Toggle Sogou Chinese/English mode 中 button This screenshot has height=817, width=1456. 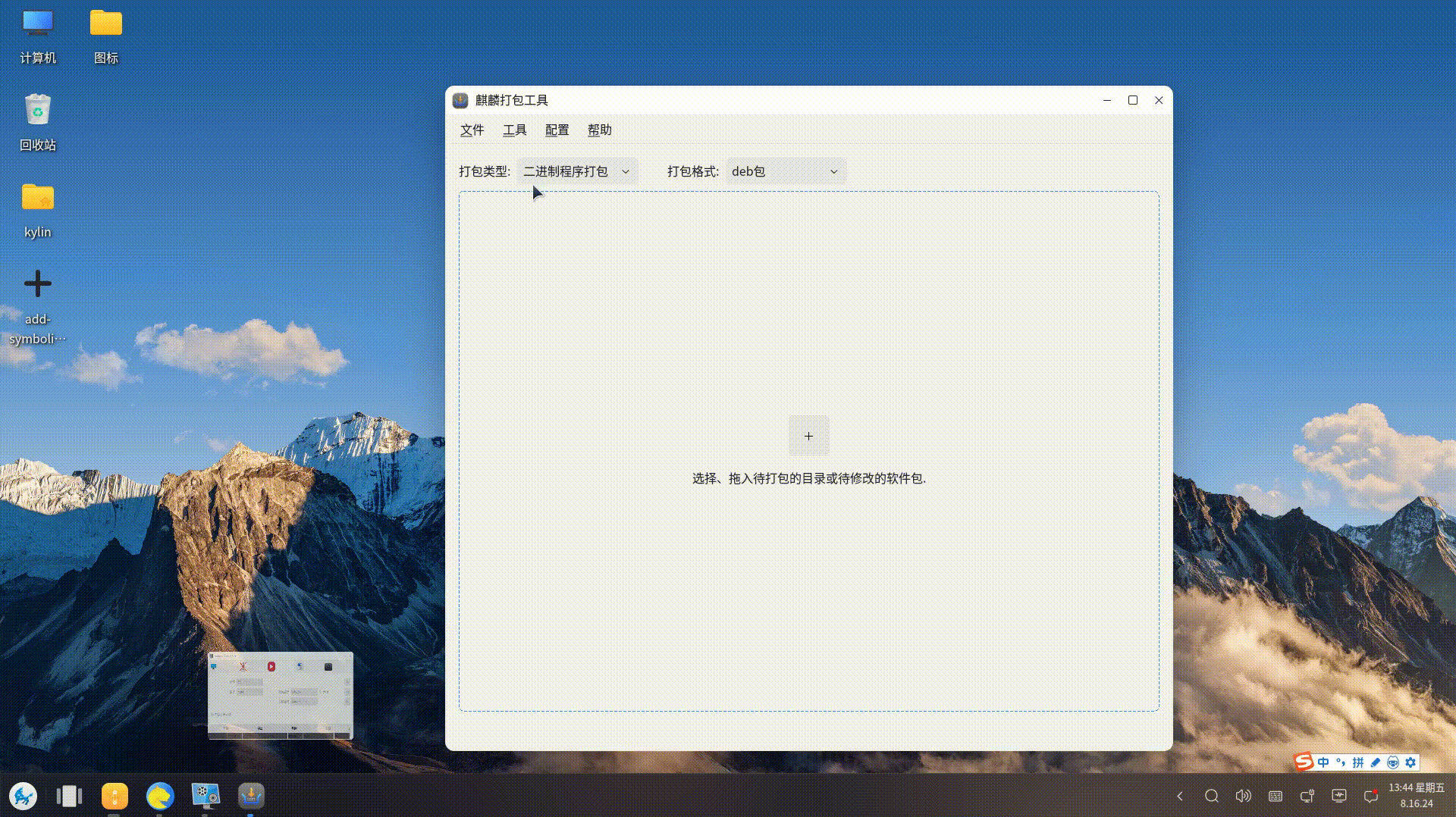pos(1323,762)
